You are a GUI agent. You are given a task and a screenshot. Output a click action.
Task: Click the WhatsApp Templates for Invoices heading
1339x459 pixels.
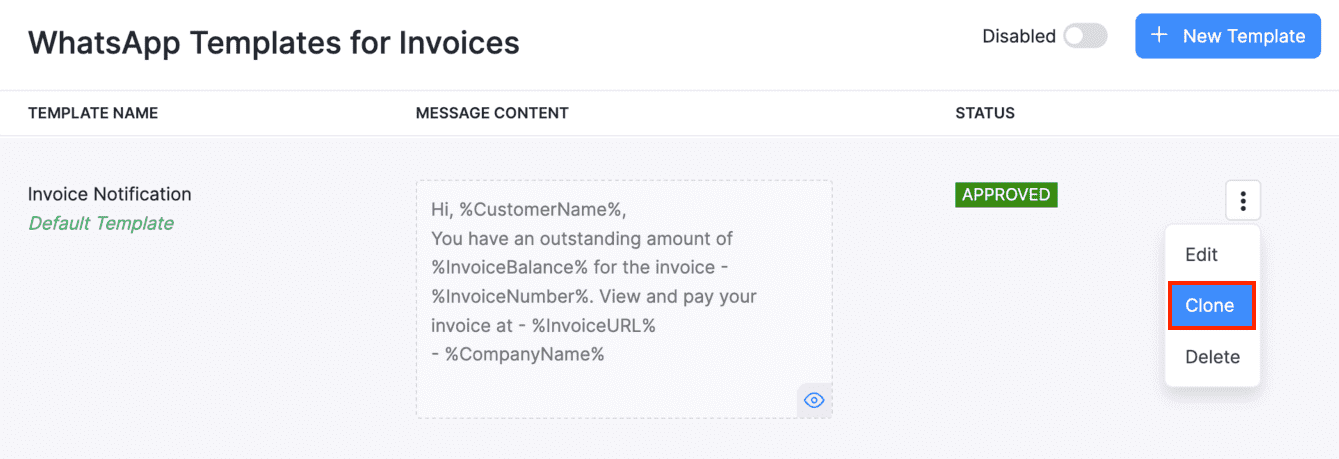tap(273, 42)
